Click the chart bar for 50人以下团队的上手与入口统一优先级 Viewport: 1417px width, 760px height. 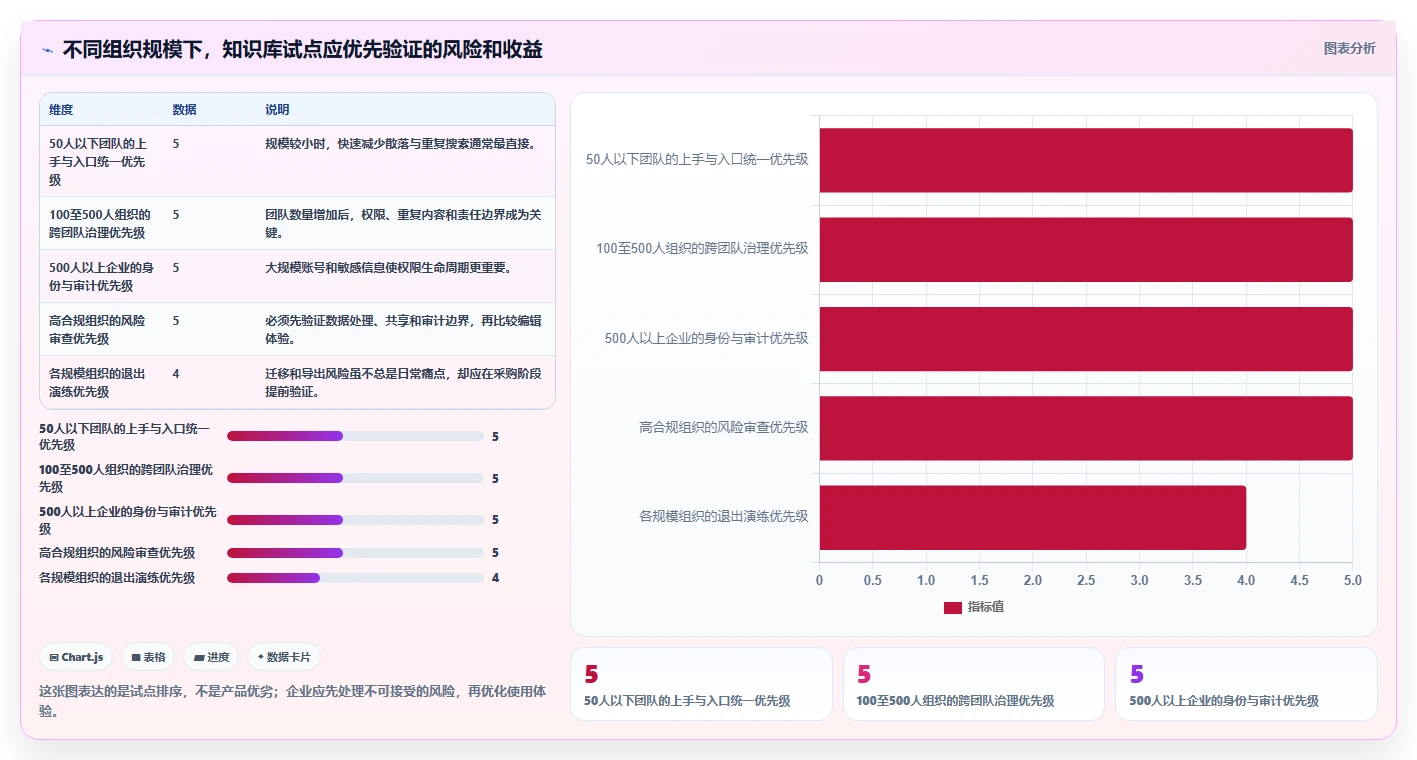[x=1086, y=160]
